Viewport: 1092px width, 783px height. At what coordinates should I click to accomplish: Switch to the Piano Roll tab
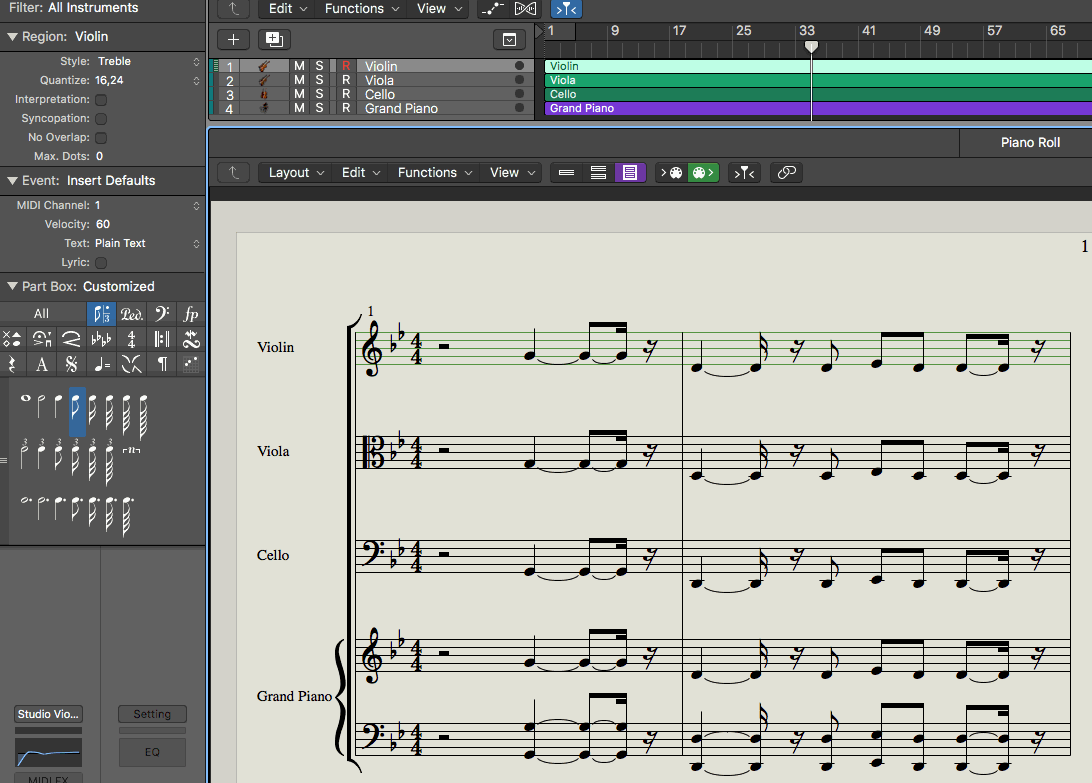pos(1030,143)
